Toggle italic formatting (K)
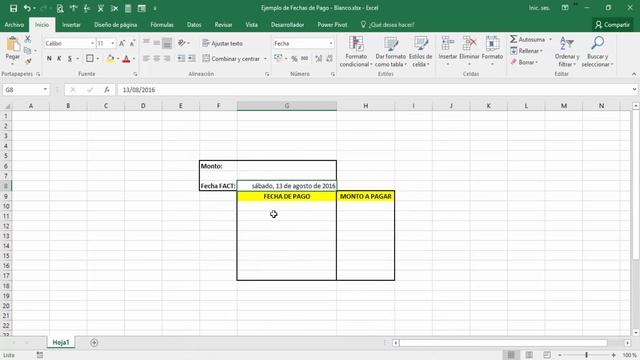640x360 pixels. (x=59, y=59)
